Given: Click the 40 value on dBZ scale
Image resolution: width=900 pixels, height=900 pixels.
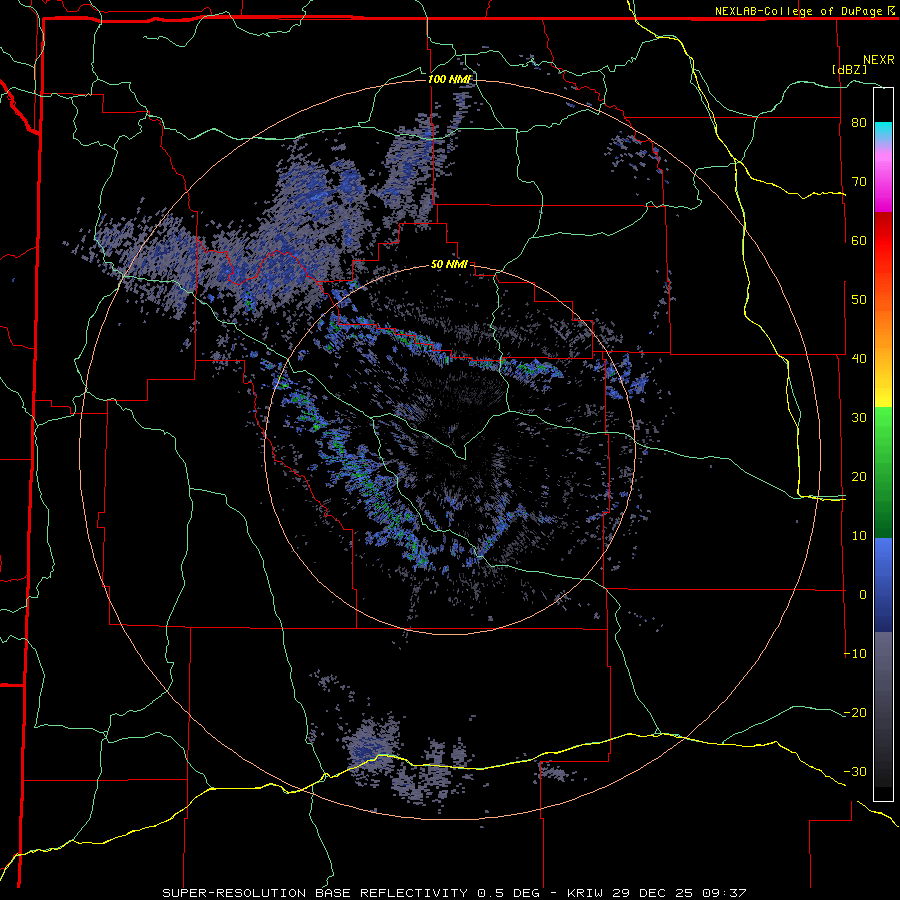Looking at the screenshot, I should (x=859, y=359).
